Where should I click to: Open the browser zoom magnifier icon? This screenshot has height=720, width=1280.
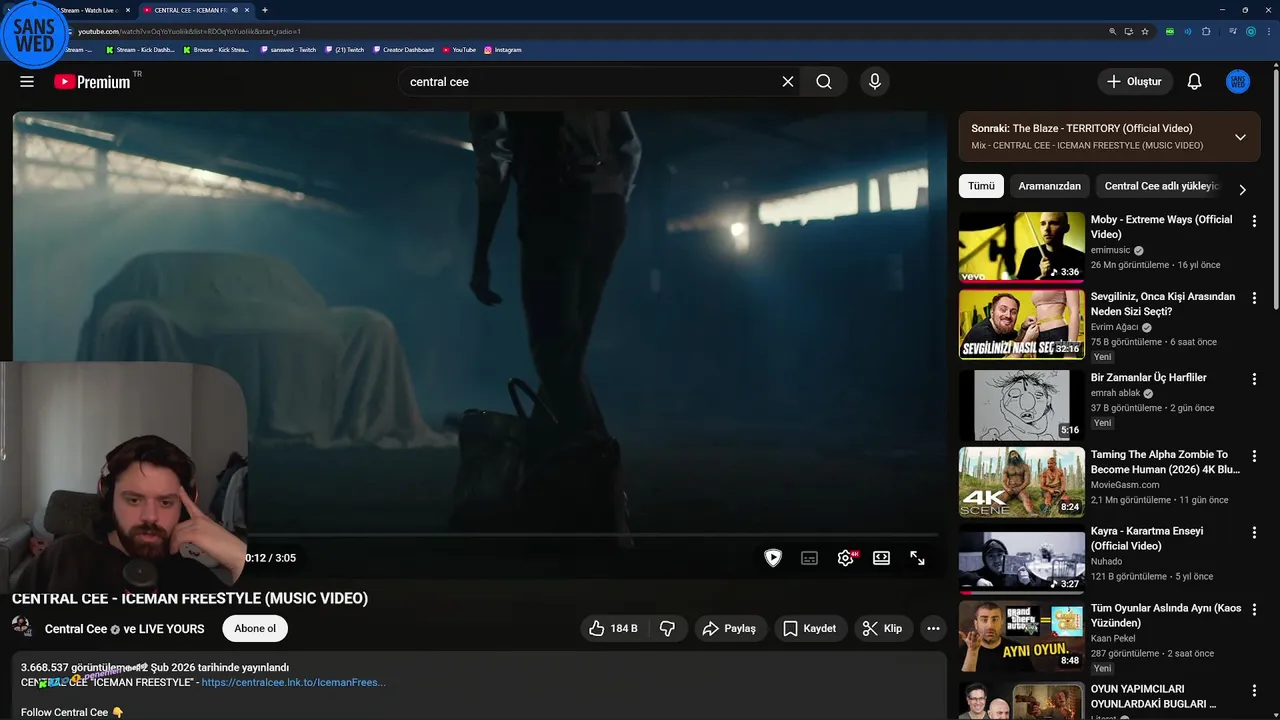point(1112,31)
